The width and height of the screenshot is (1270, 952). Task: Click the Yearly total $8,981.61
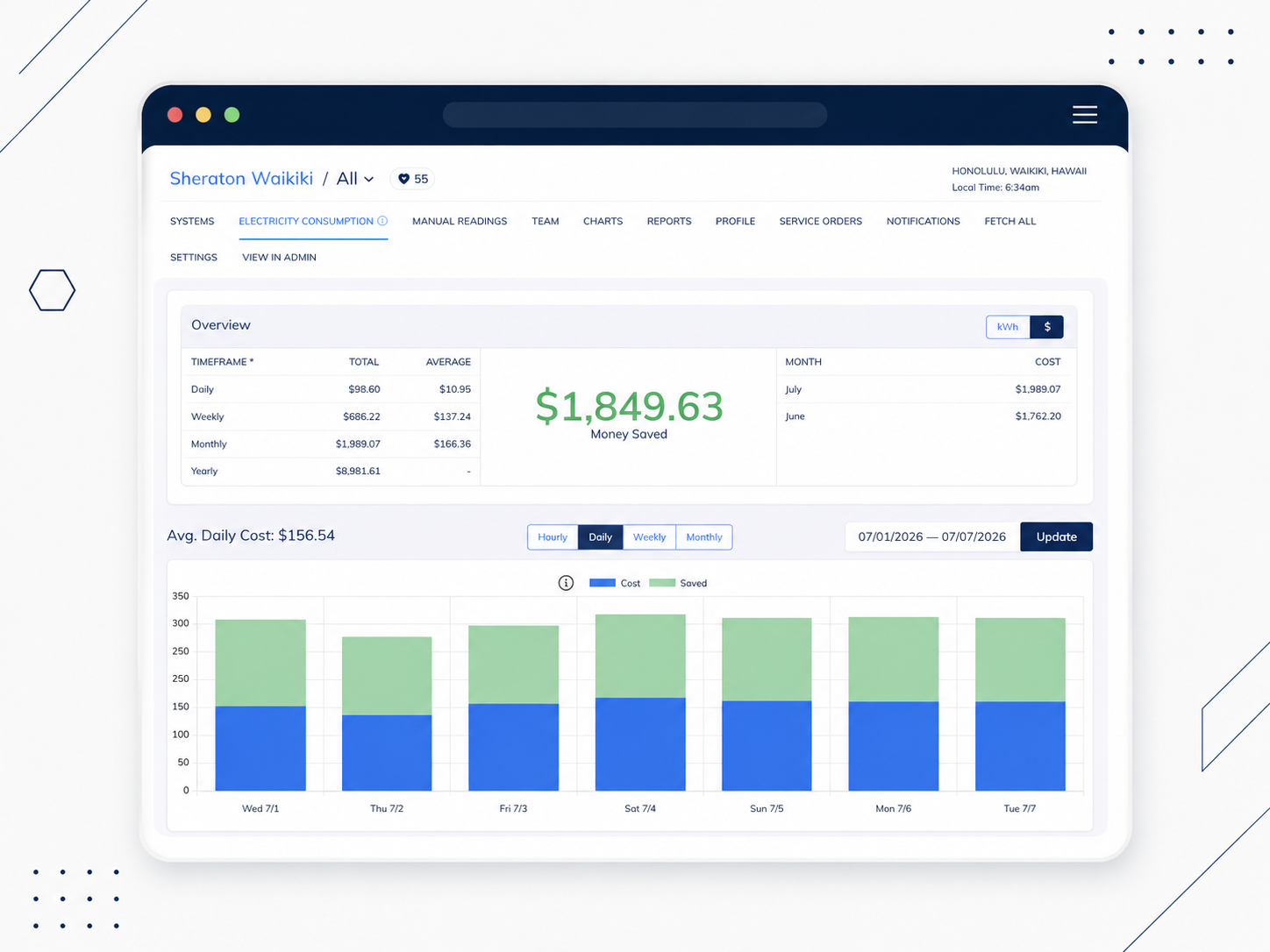pos(358,471)
